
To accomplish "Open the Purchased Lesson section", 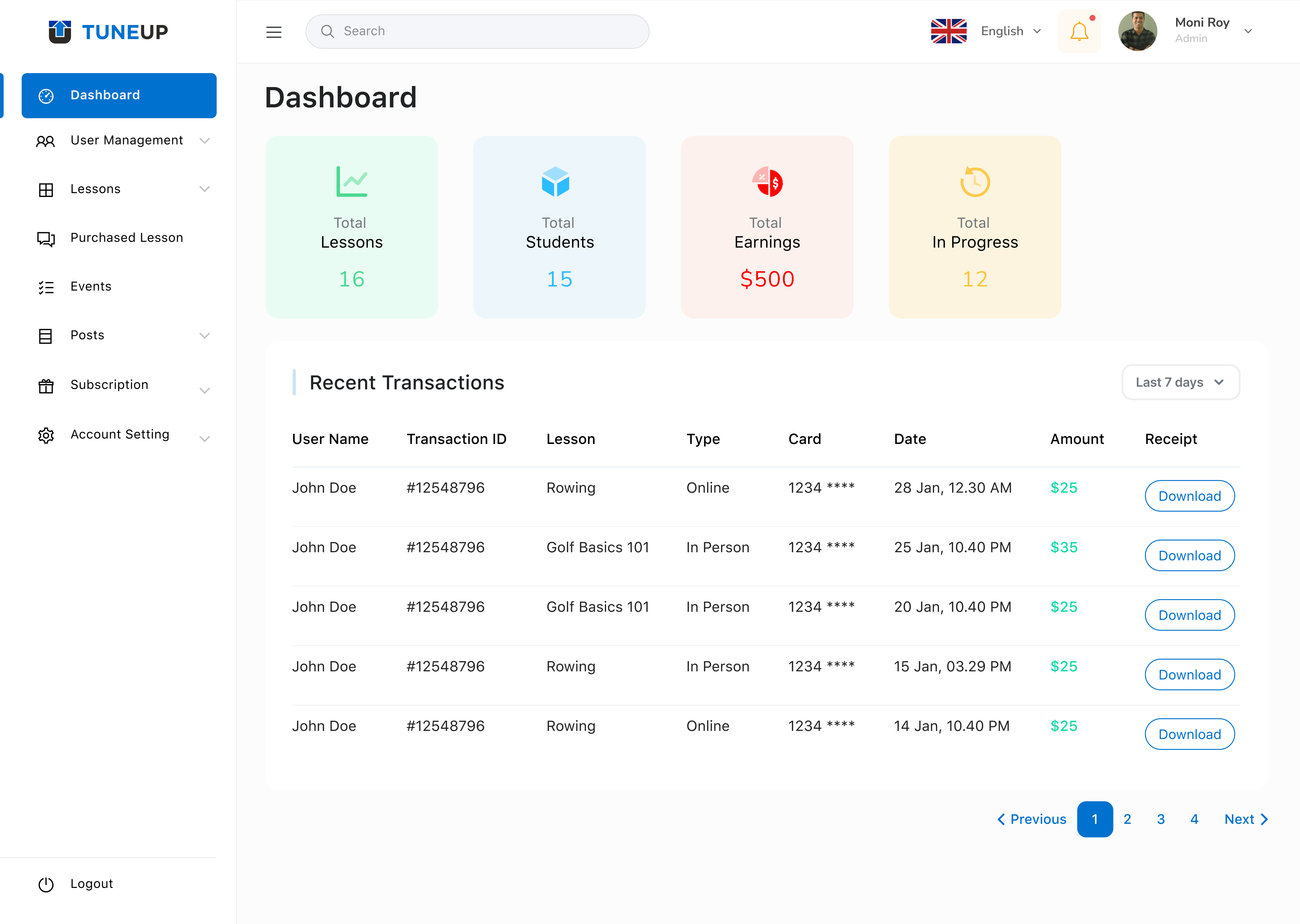I will 126,237.
